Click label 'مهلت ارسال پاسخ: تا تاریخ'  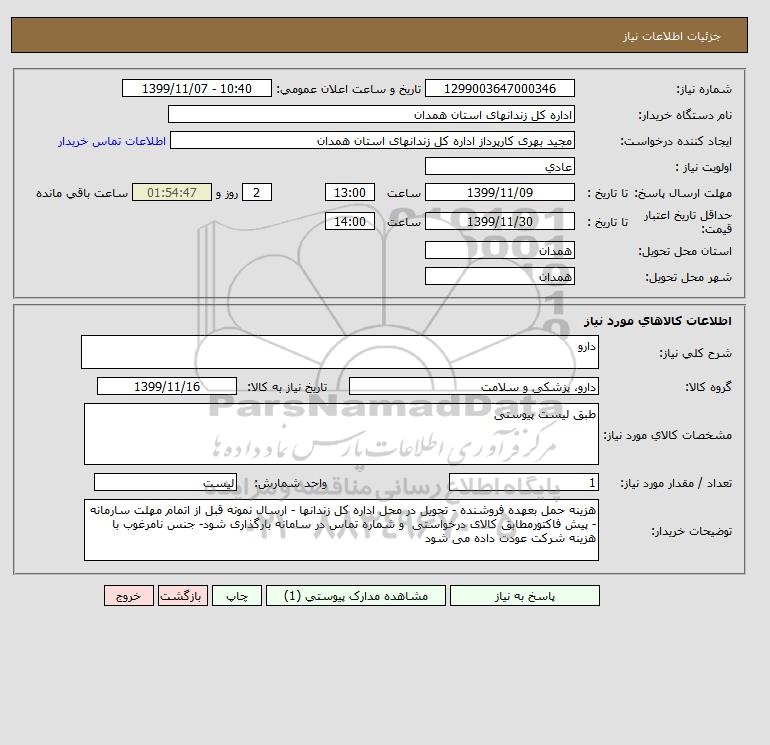(x=660, y=193)
